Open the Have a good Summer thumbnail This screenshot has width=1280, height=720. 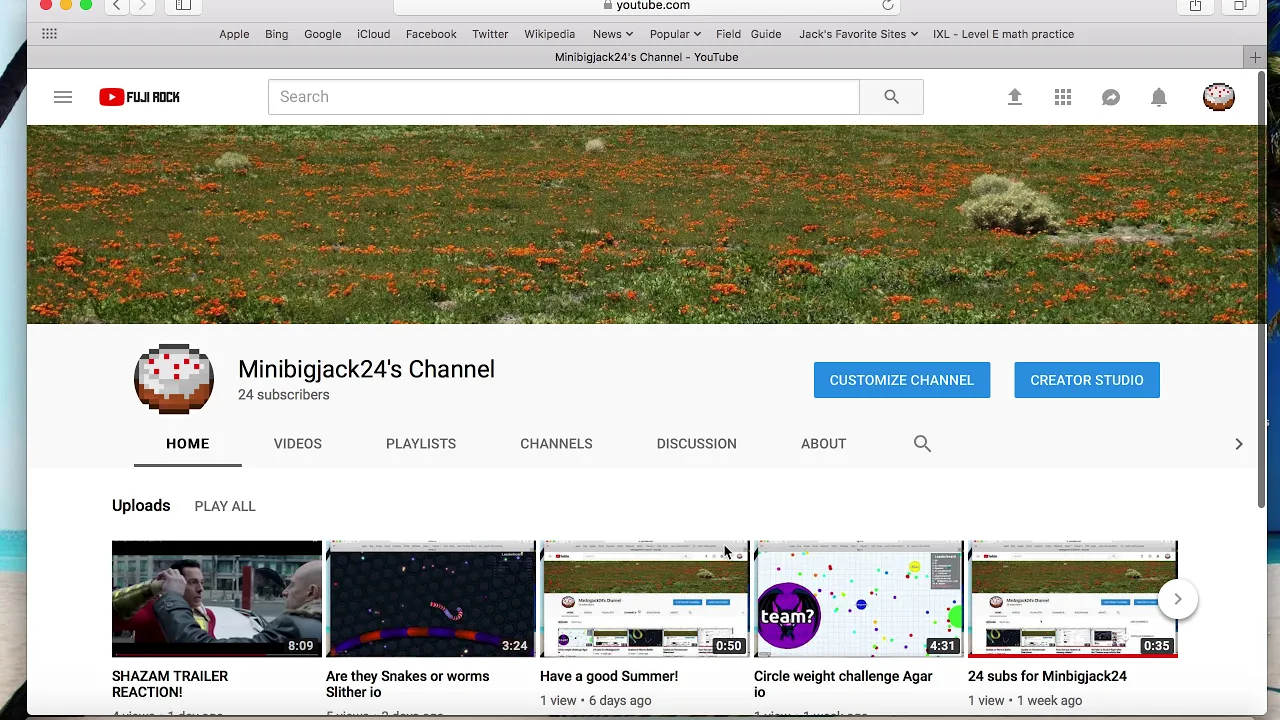tap(645, 599)
